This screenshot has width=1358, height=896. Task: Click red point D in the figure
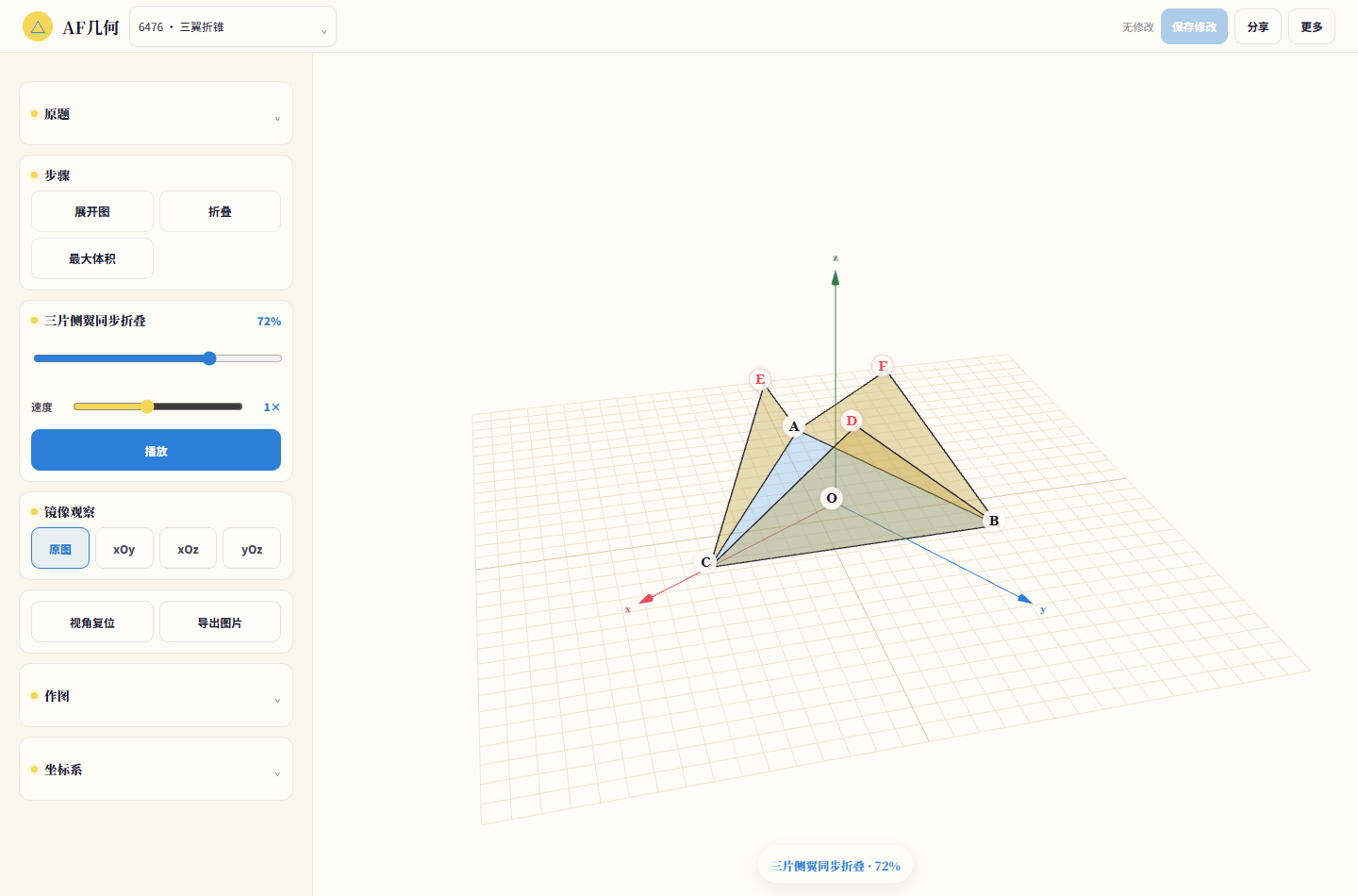point(852,421)
